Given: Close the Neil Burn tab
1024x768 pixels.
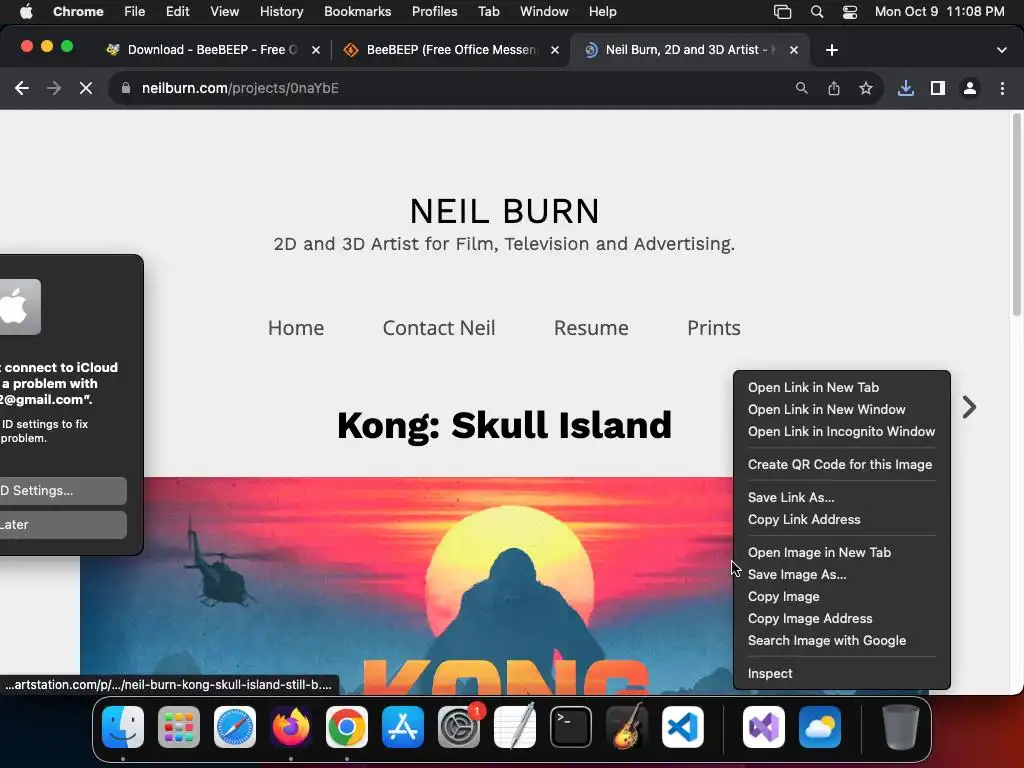Looking at the screenshot, I should pos(794,50).
